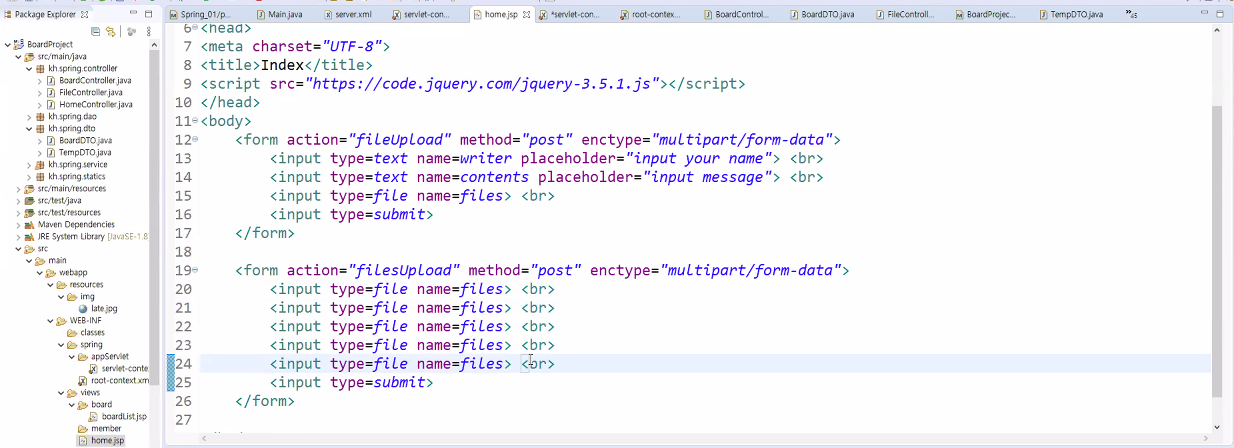Collapse the src/main/java source folder
Image resolution: width=1234 pixels, height=448 pixels.
[x=18, y=57]
